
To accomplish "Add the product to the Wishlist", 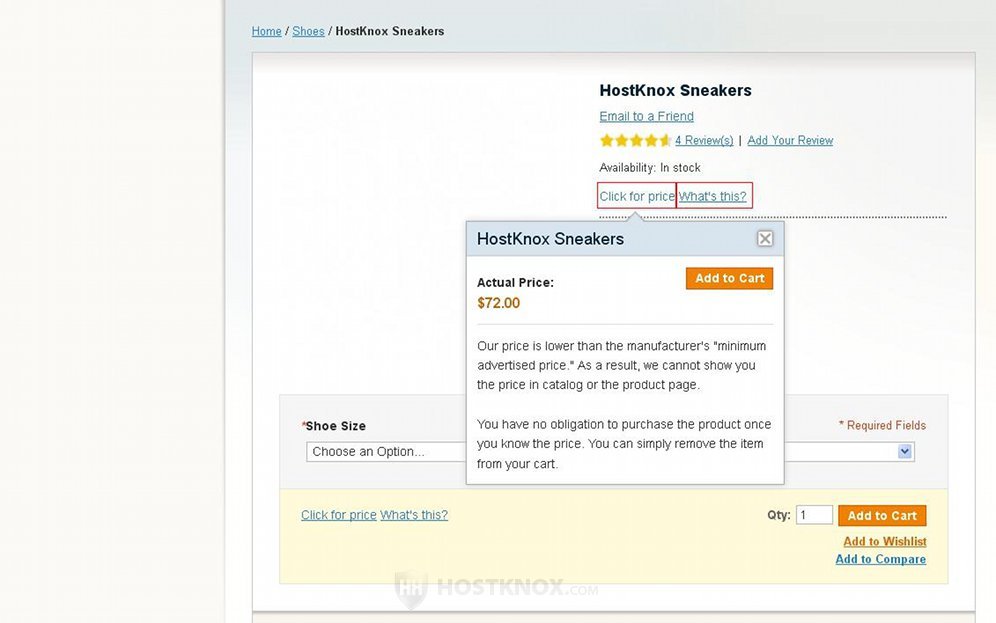I will click(885, 541).
